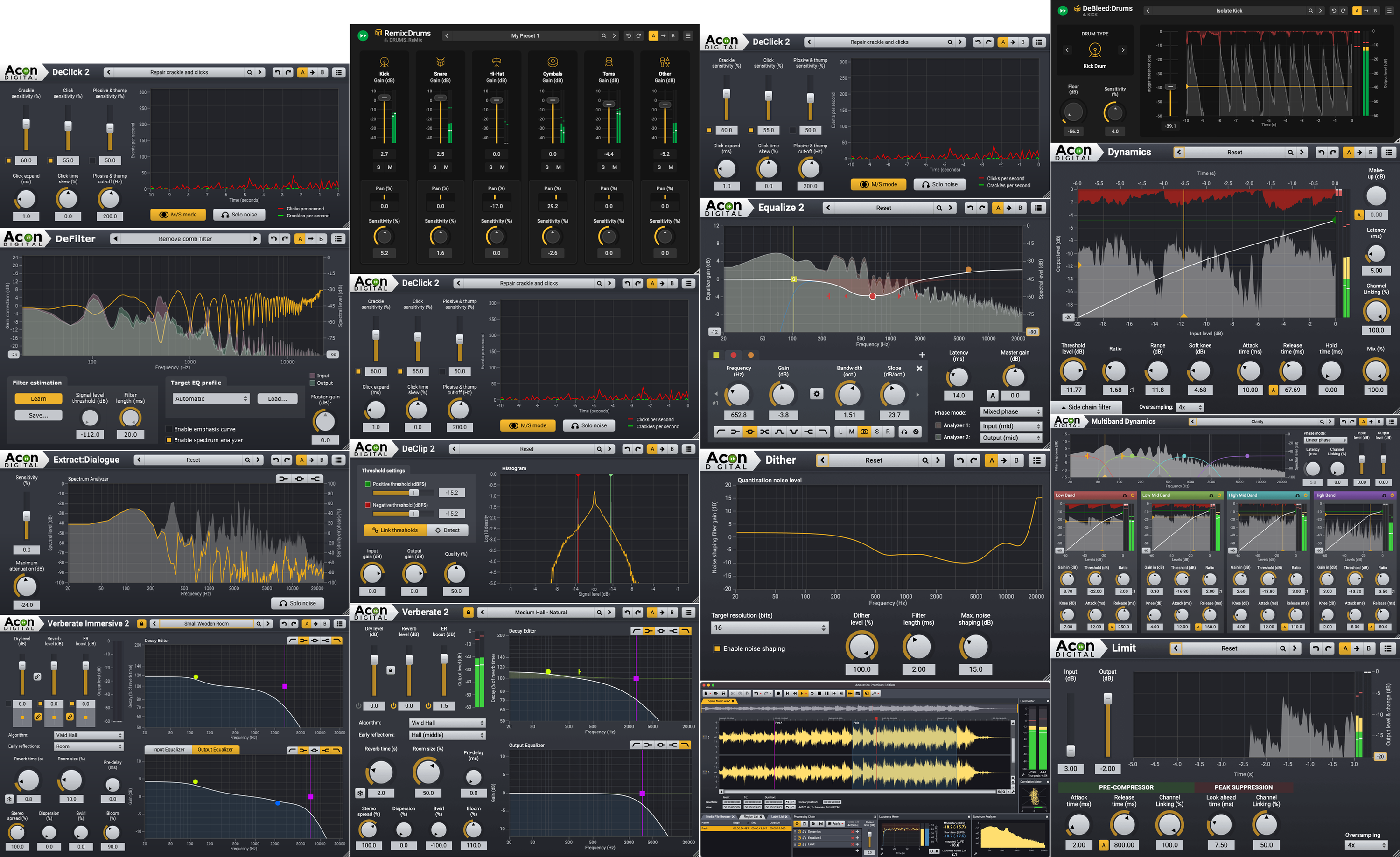Click the Save... button in DeFilter
Screen dimensions: 1400x857
tap(39, 416)
